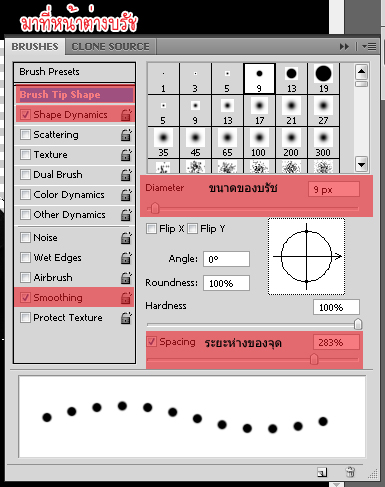Enable the Other Dynamics checkbox
This screenshot has width=385, height=487.
point(25,214)
